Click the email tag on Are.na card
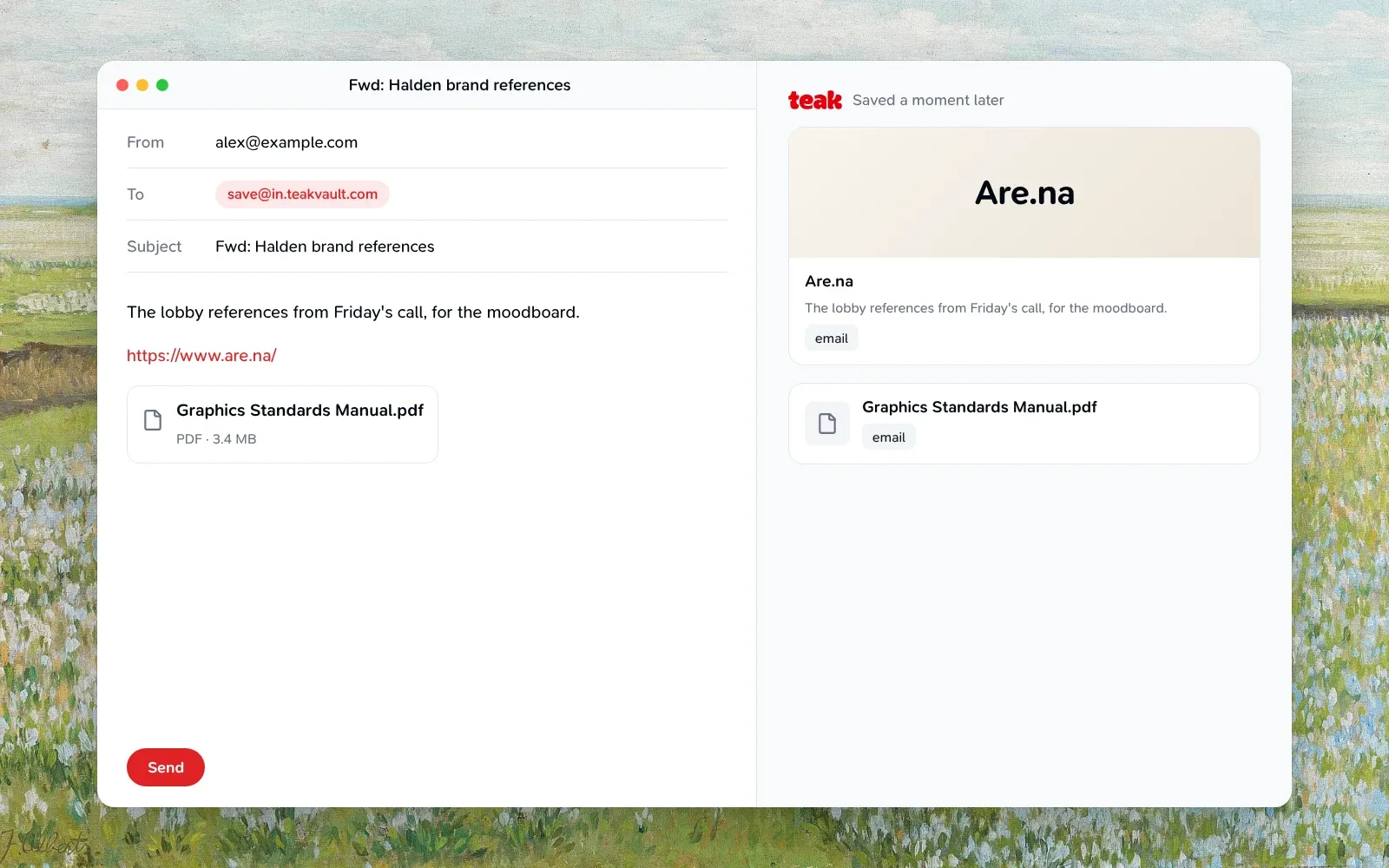The width and height of the screenshot is (1389, 868). pyautogui.click(x=832, y=339)
